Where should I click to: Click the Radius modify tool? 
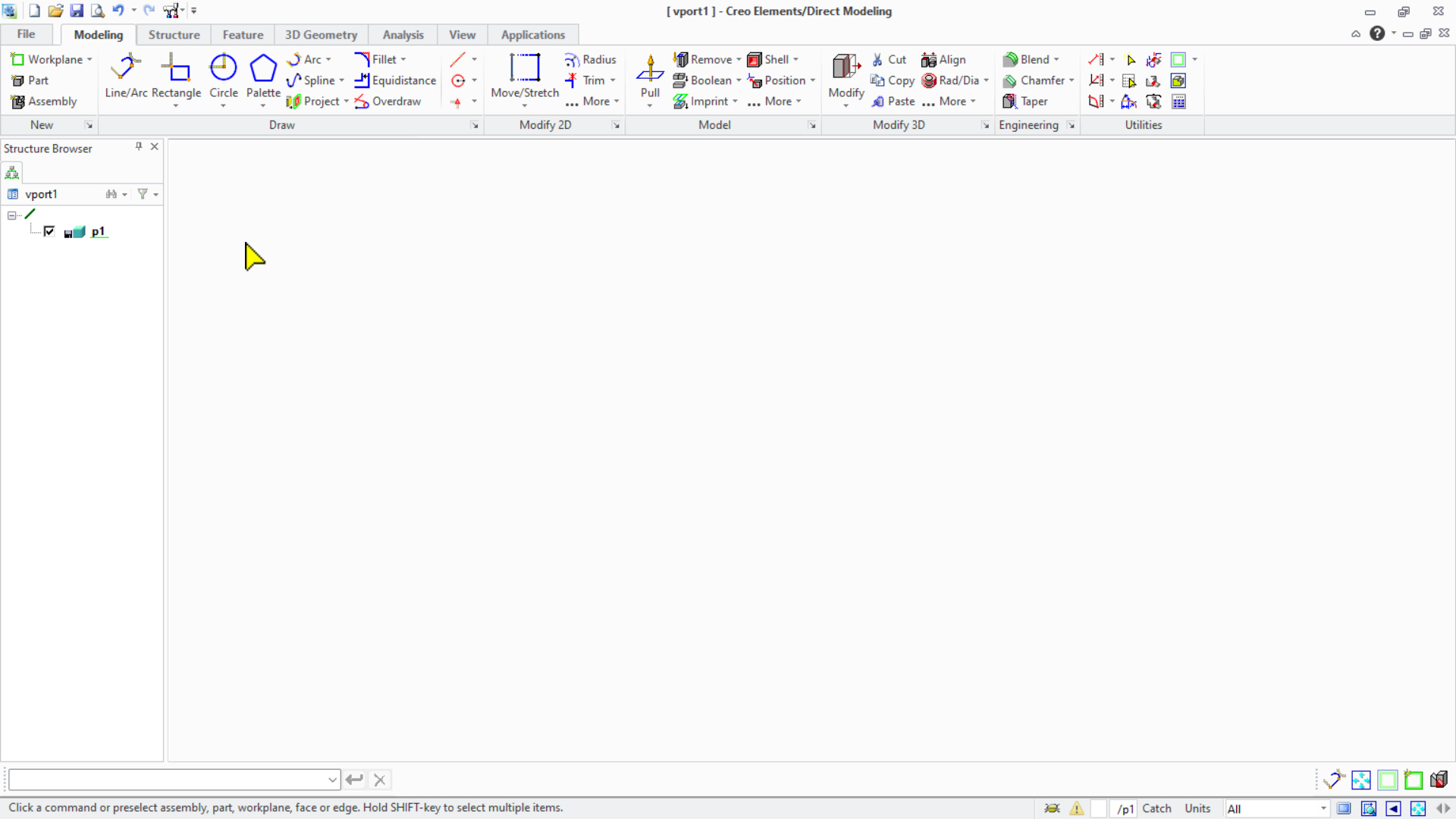click(x=590, y=60)
